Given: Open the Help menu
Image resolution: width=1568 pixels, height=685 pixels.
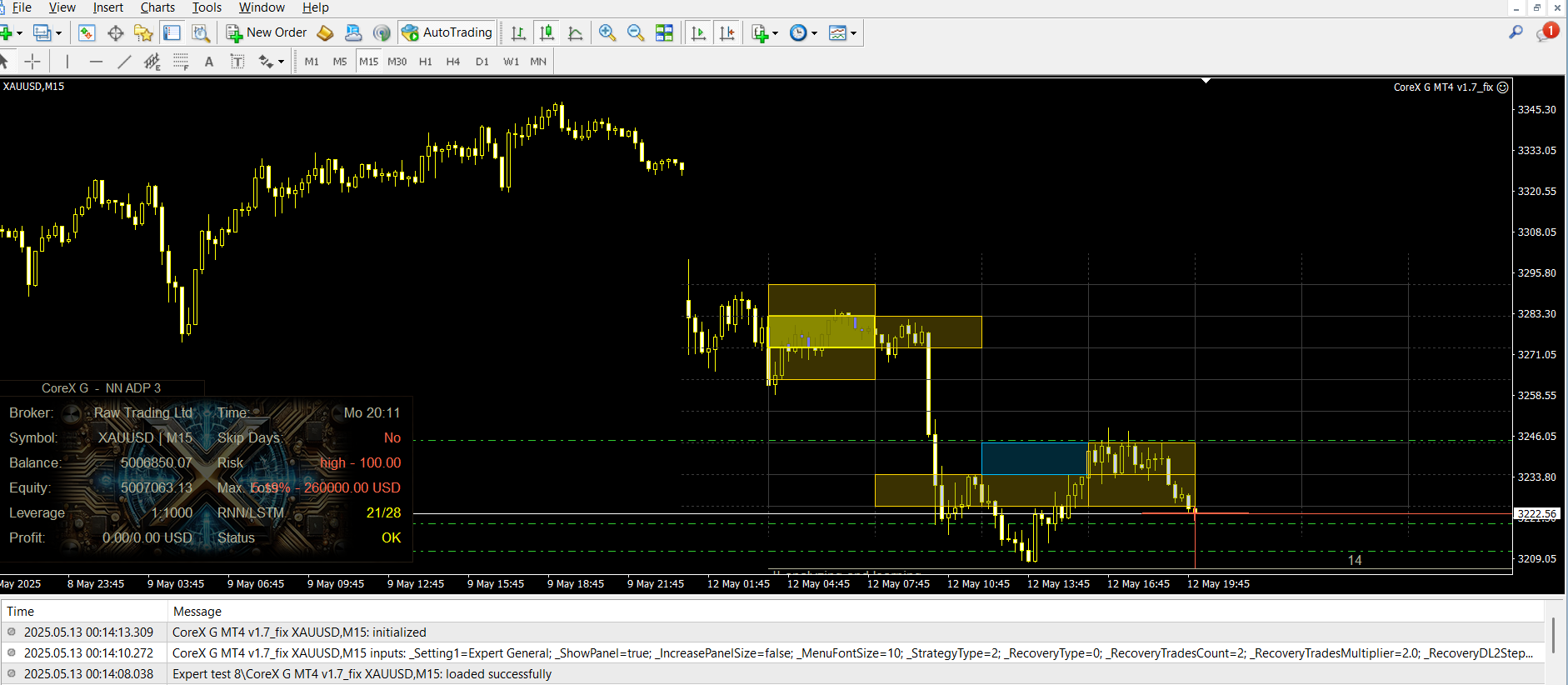Looking at the screenshot, I should point(315,7).
